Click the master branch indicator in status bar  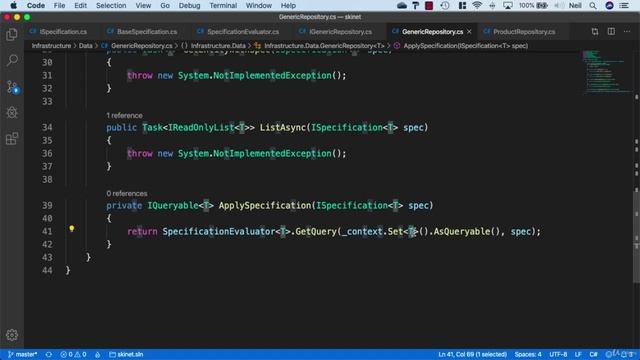(x=22, y=354)
